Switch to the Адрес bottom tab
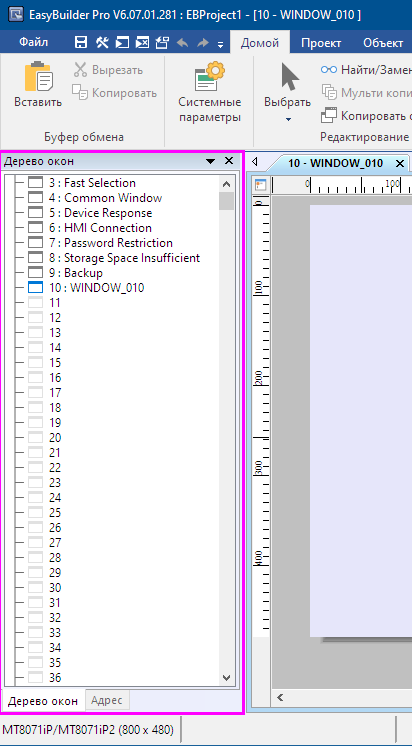This screenshot has width=412, height=746. click(107, 700)
